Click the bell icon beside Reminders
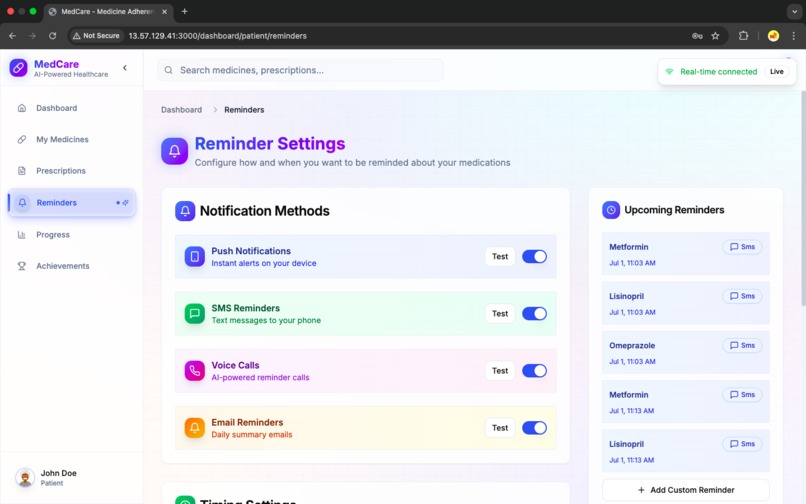The height and width of the screenshot is (504, 806). point(22,203)
